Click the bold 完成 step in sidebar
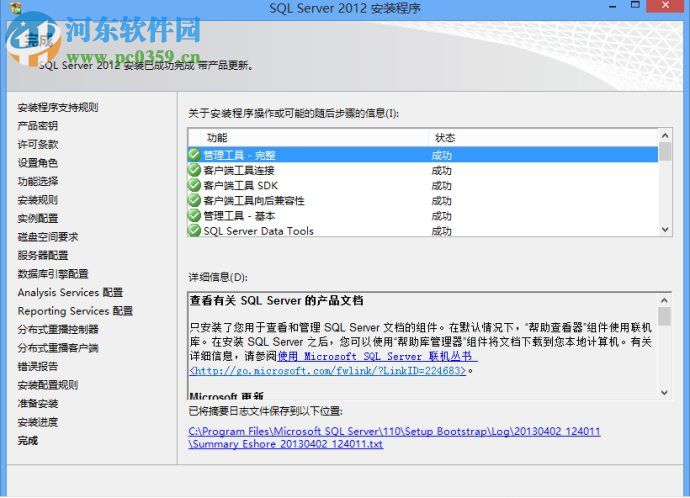The image size is (690, 498). click(x=27, y=440)
